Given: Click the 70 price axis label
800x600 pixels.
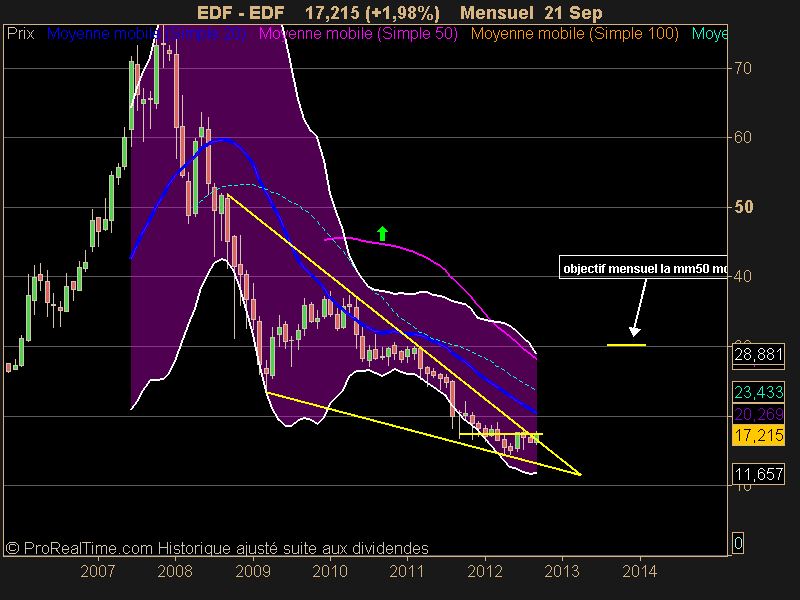Looking at the screenshot, I should (x=742, y=68).
